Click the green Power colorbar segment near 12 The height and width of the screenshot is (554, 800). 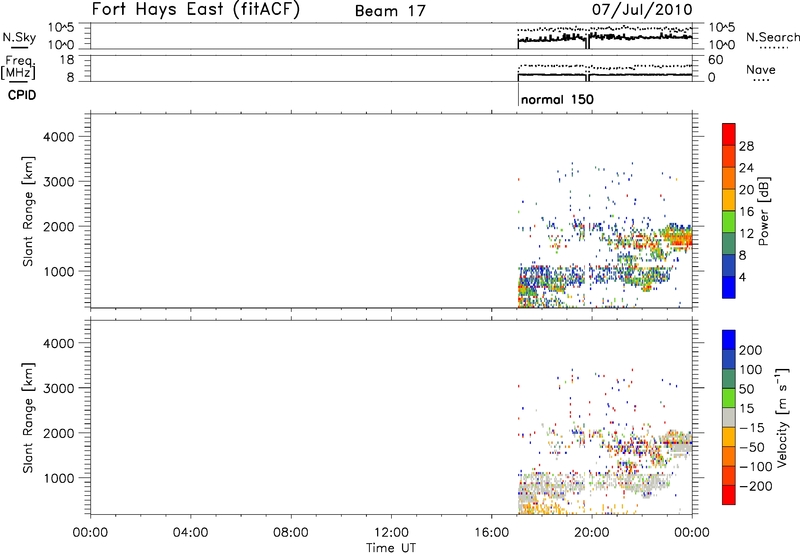coord(729,221)
